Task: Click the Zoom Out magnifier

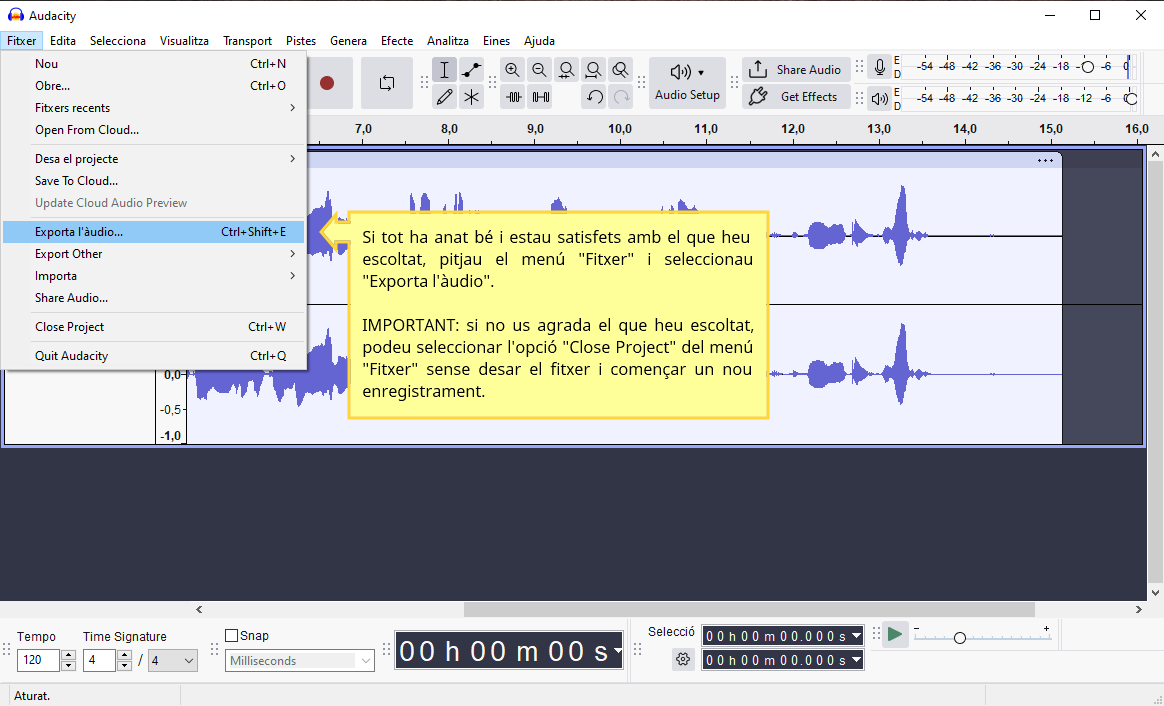Action: click(x=540, y=70)
